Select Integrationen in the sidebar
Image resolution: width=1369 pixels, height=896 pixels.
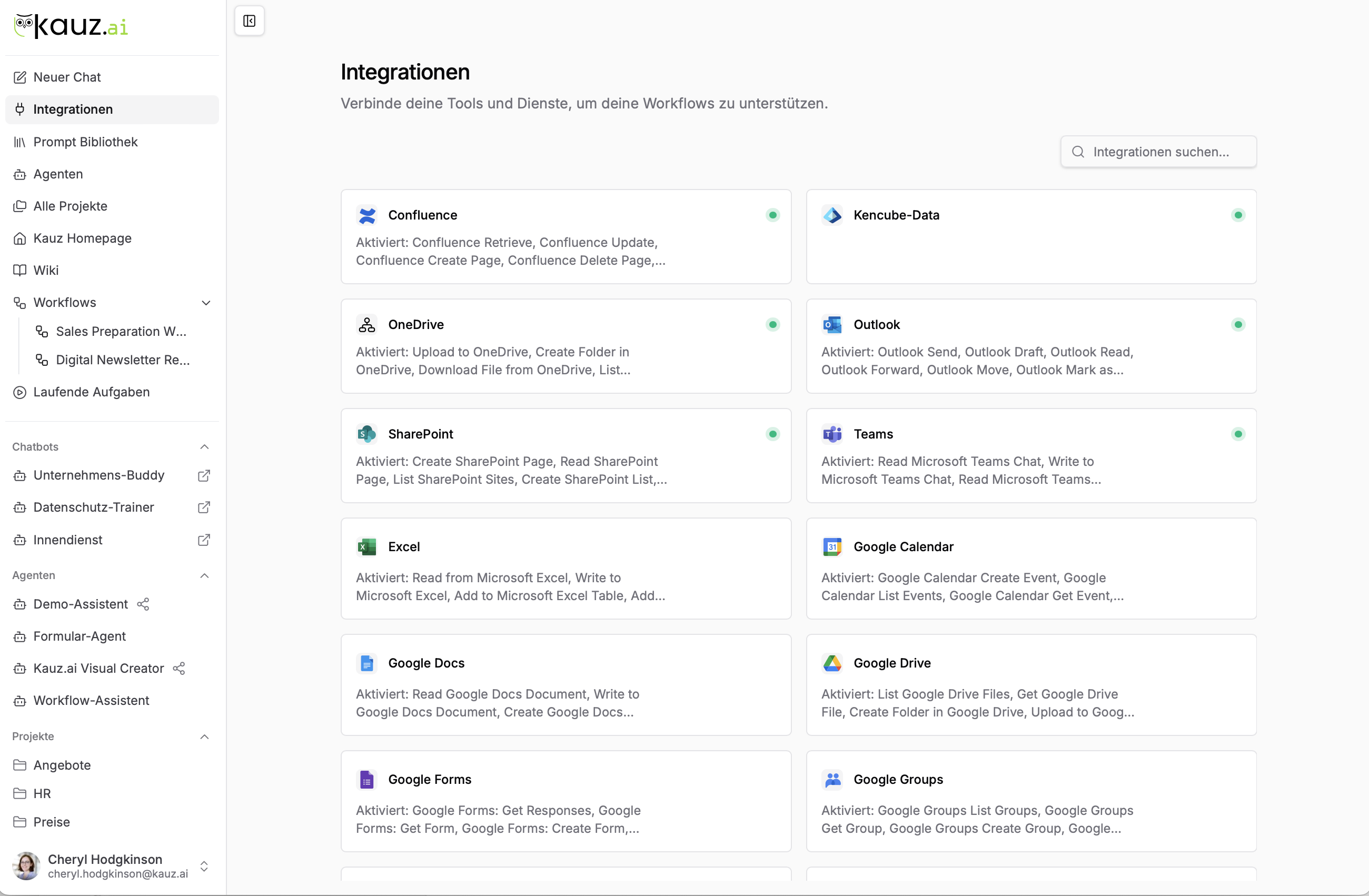[112, 109]
